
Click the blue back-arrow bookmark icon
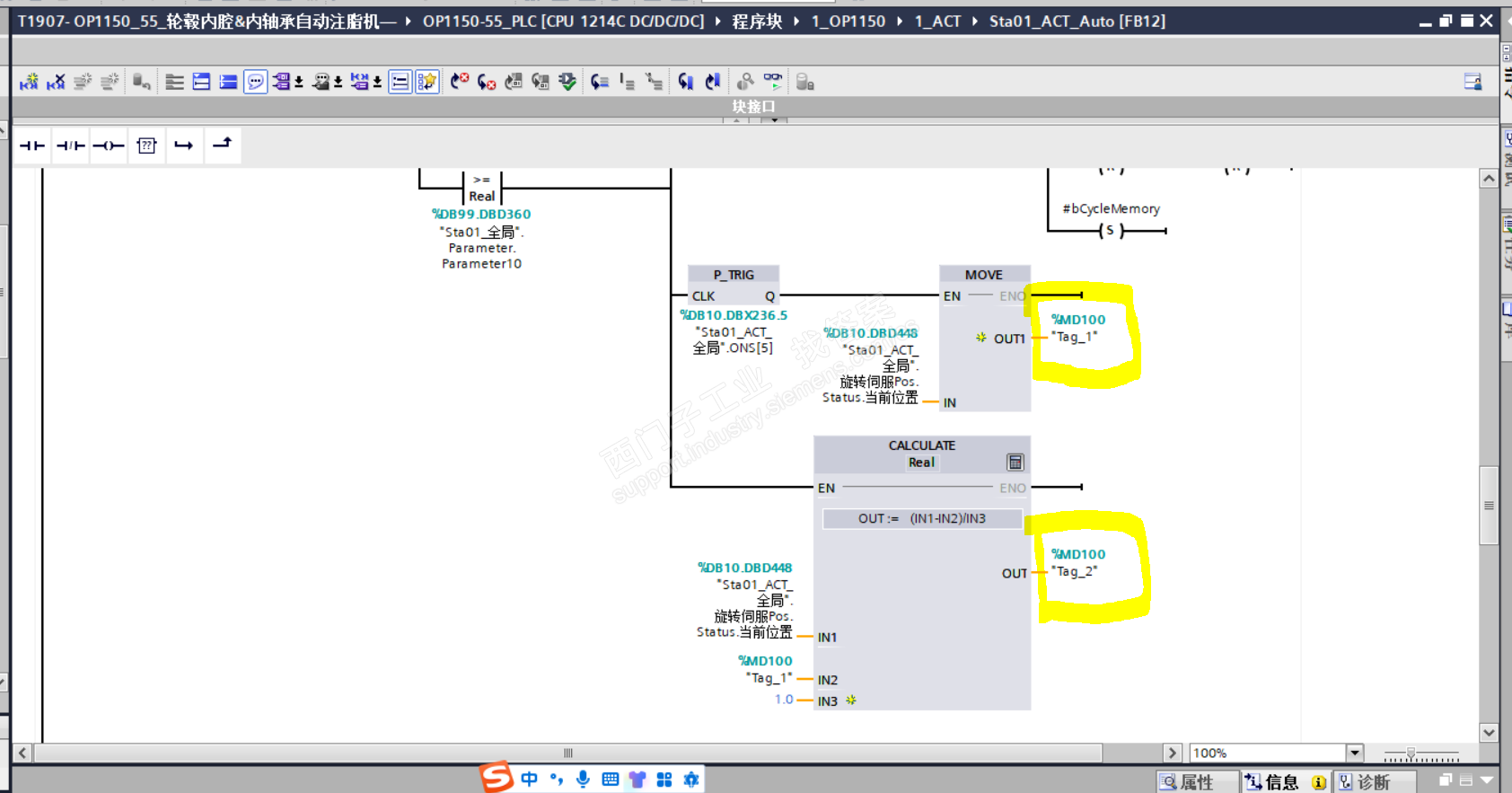coord(686,82)
